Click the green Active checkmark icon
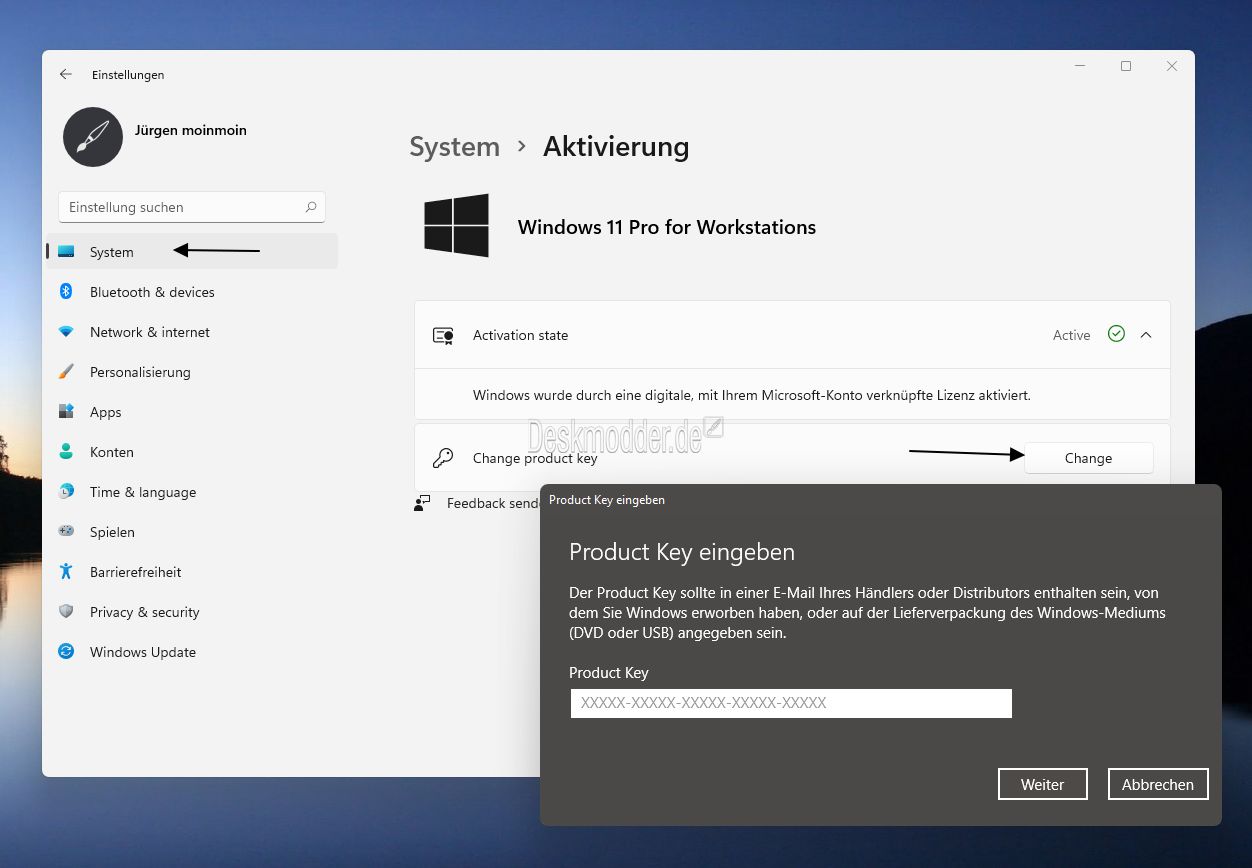 coord(1117,334)
